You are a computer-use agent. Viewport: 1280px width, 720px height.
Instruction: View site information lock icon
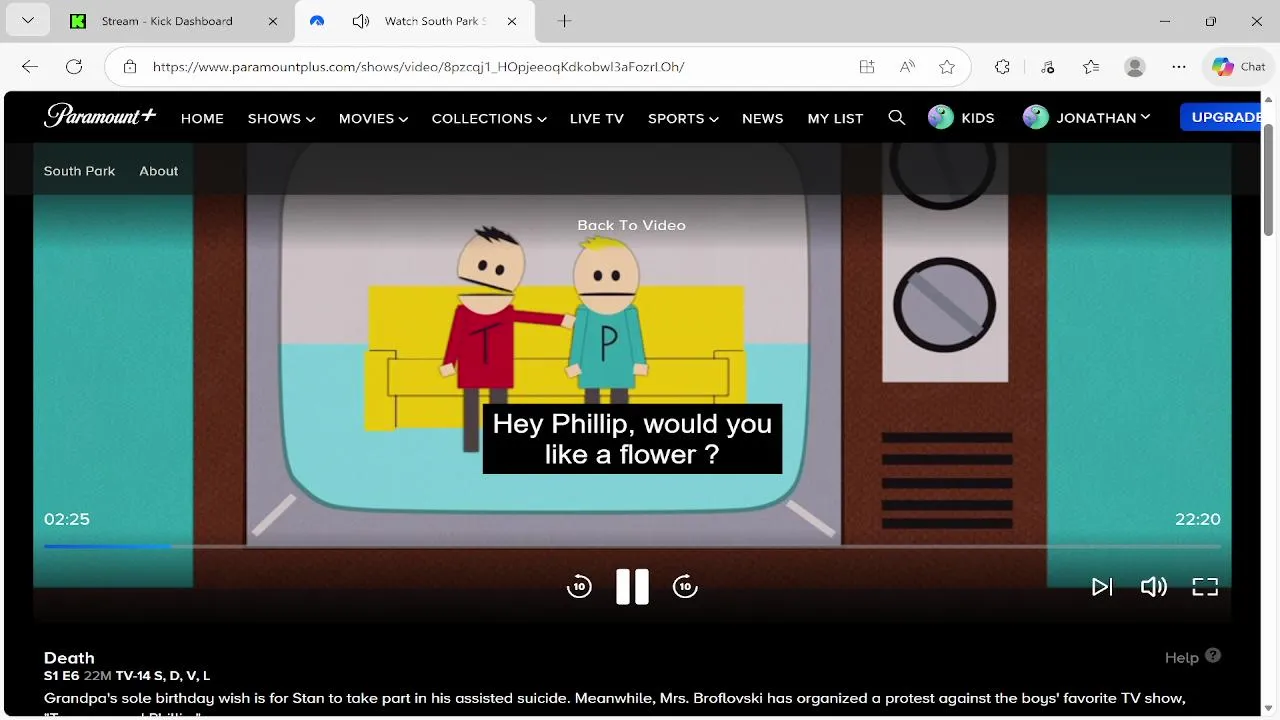(x=130, y=67)
